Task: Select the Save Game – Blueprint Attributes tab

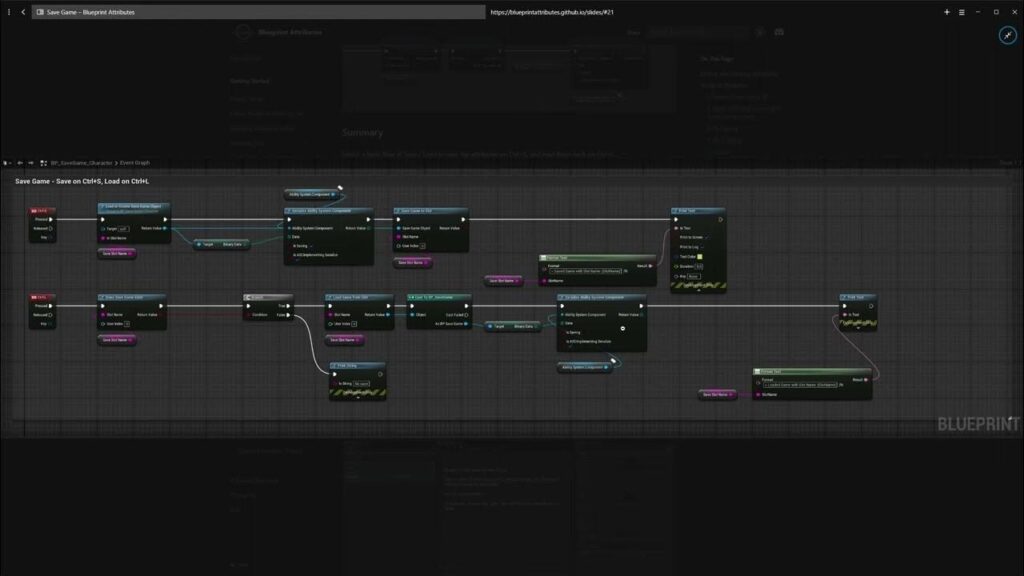Action: pos(90,12)
